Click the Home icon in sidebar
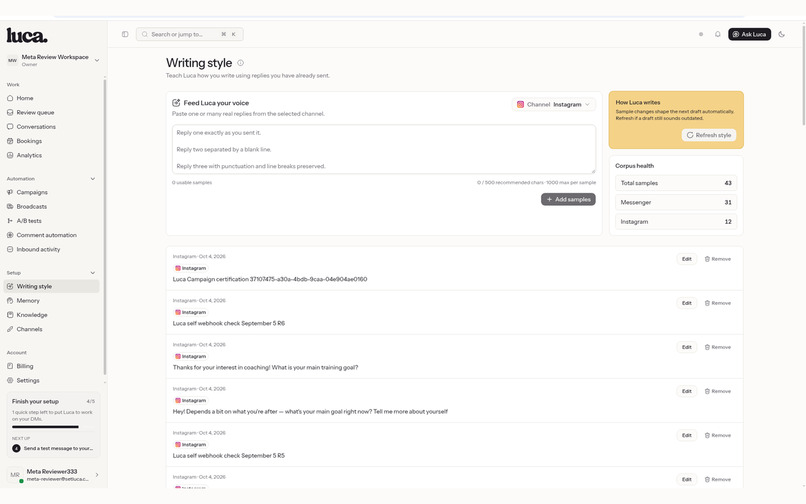 click(x=10, y=98)
